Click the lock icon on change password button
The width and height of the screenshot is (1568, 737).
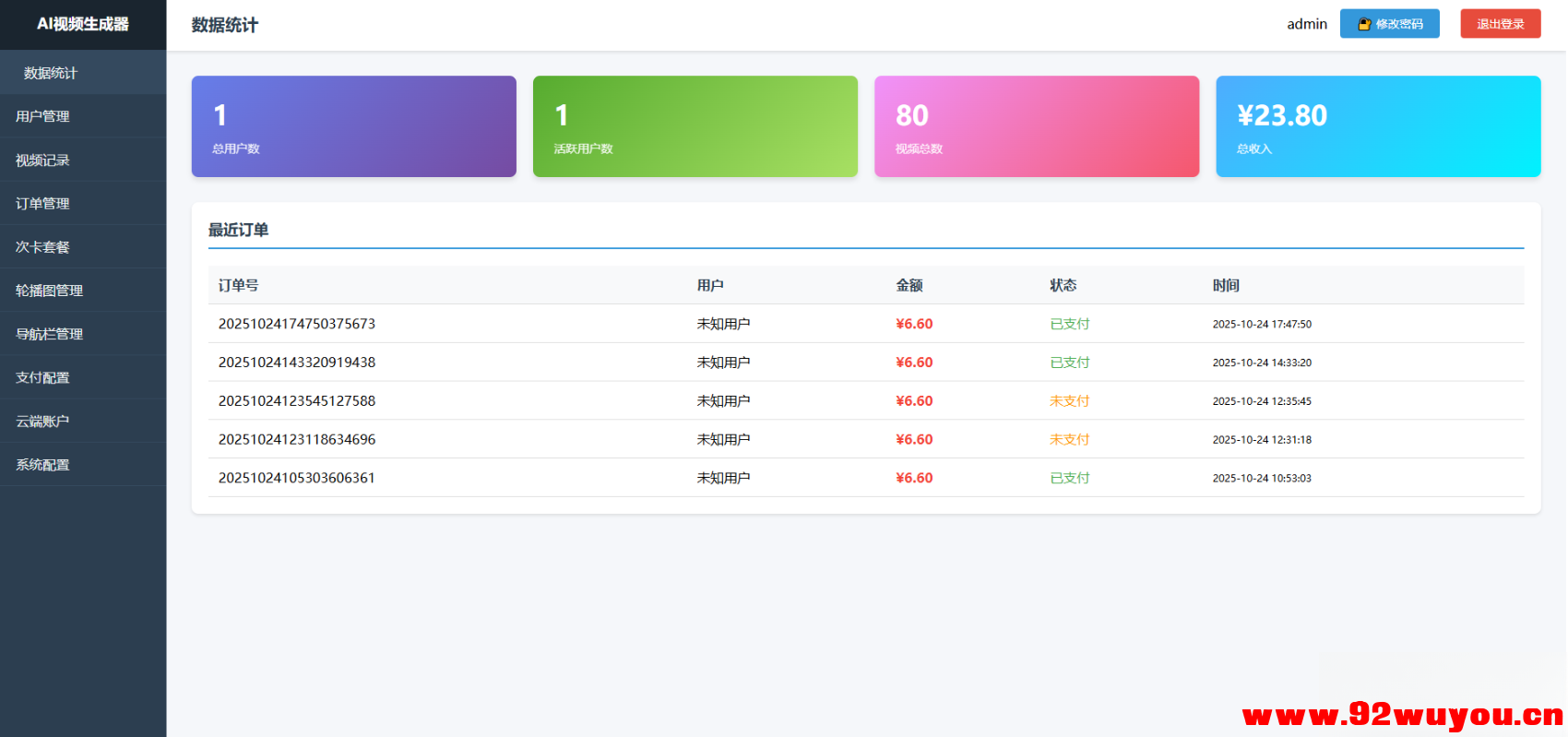(x=1364, y=24)
